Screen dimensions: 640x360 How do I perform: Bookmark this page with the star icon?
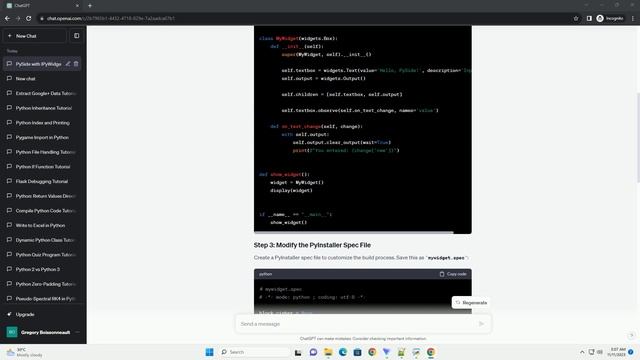tap(576, 18)
